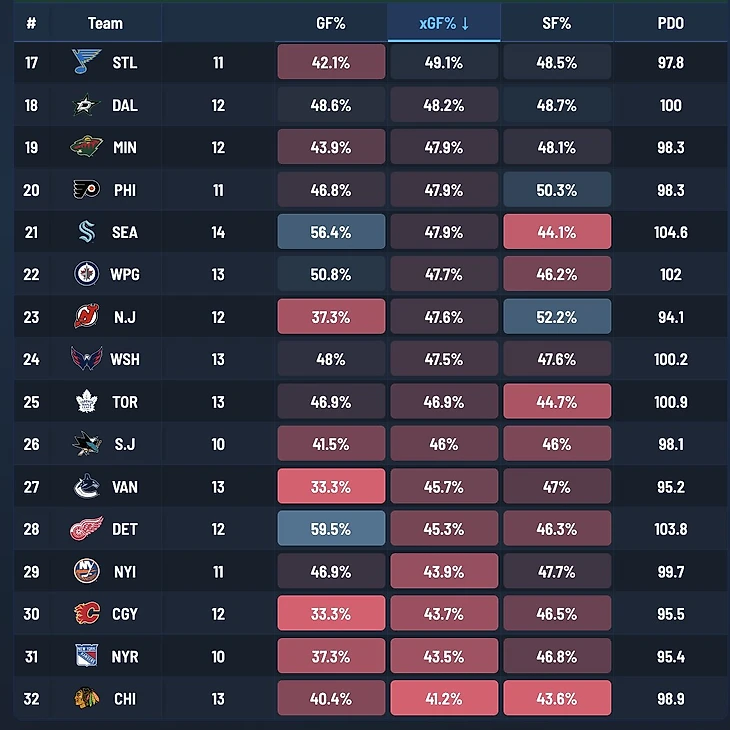The width and height of the screenshot is (730, 730).
Task: Click the Team column header
Action: coord(106,23)
